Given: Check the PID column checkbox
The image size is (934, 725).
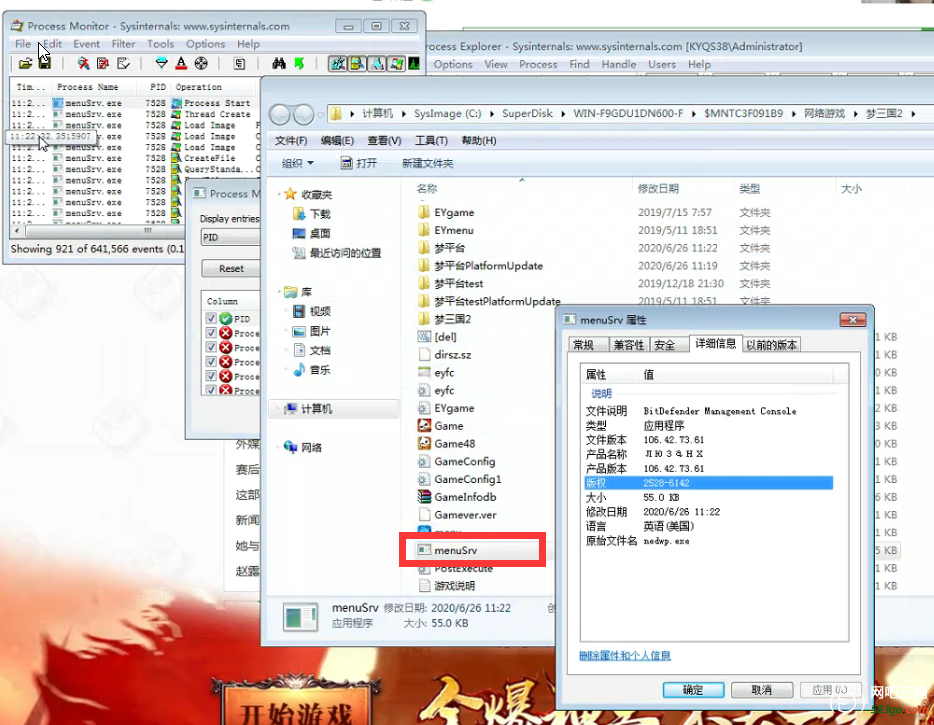Looking at the screenshot, I should (x=211, y=319).
